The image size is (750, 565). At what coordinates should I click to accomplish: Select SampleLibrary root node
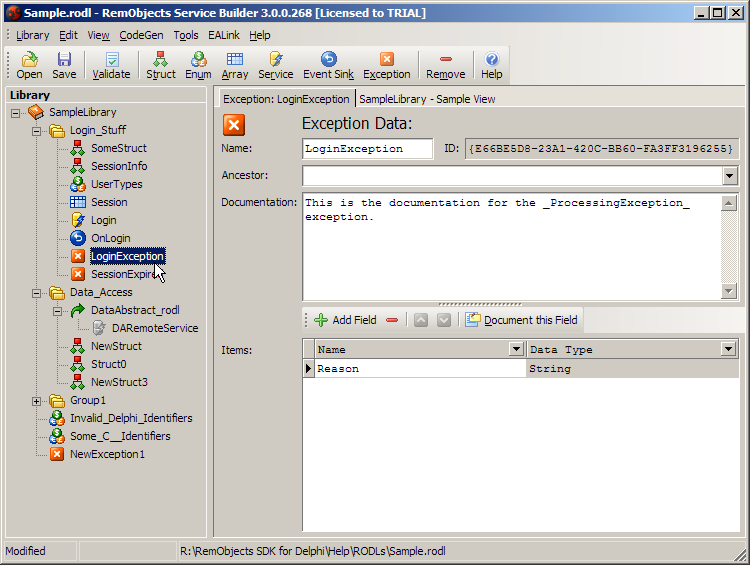[83, 112]
